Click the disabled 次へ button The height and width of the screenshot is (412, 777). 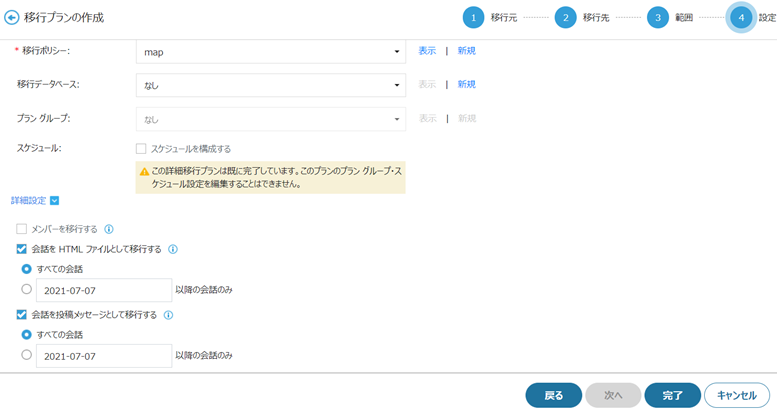(613, 395)
